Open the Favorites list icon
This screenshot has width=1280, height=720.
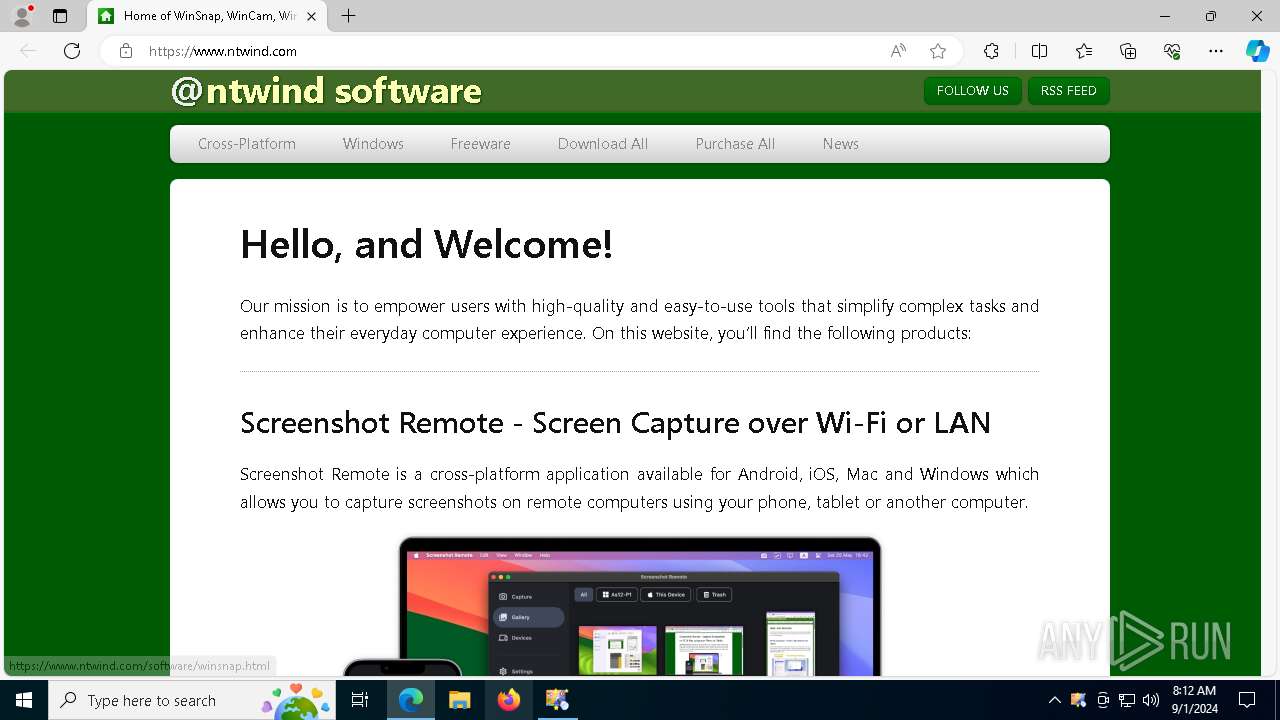pos(1084,51)
